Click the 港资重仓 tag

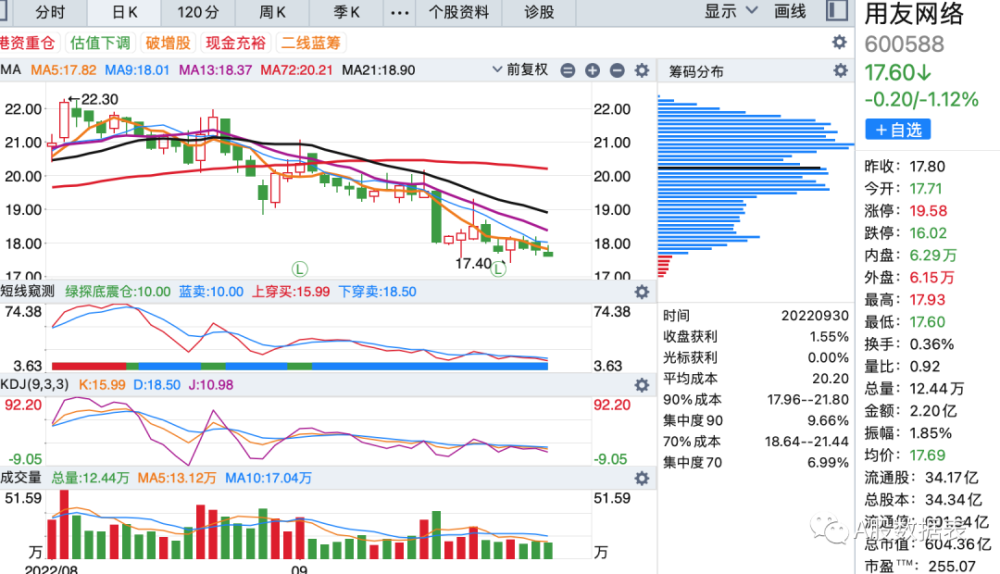point(28,43)
